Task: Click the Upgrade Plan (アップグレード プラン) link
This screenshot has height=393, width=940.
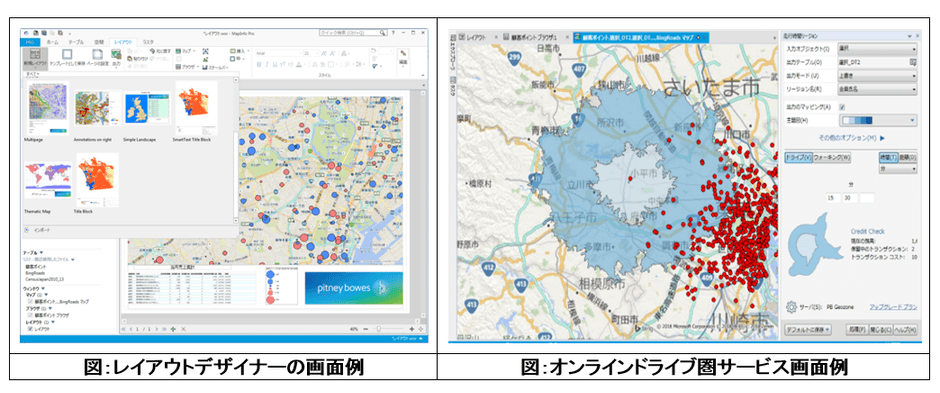Action: coord(894,307)
